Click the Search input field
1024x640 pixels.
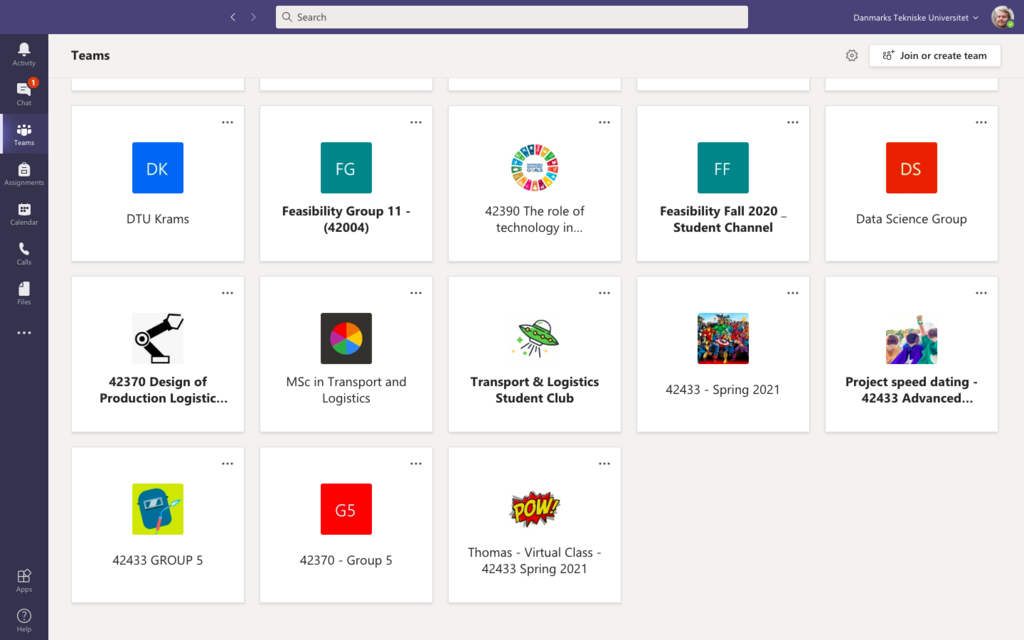[512, 17]
